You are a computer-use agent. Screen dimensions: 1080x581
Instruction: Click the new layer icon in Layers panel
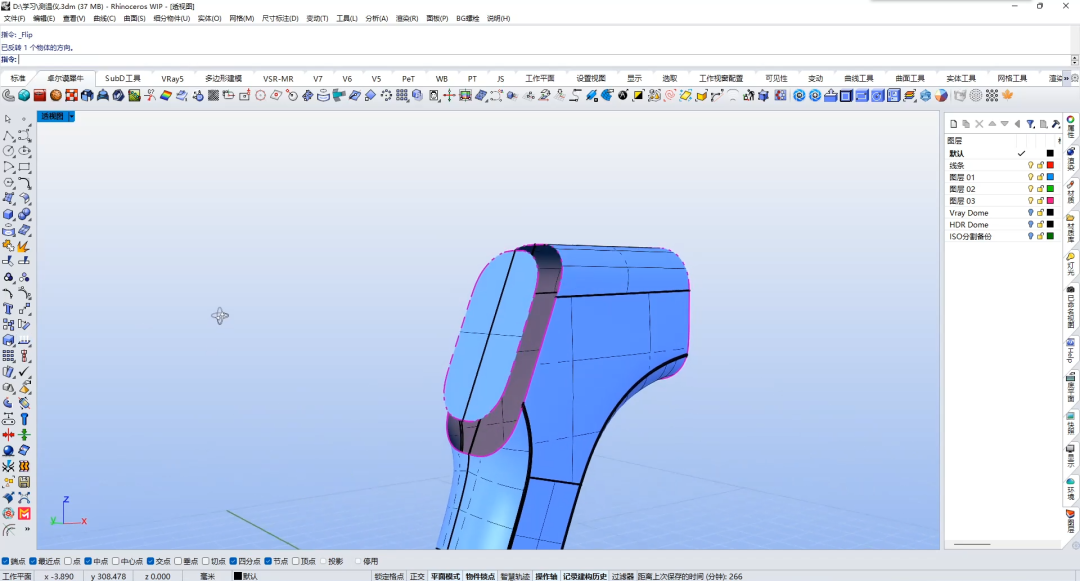pos(953,124)
